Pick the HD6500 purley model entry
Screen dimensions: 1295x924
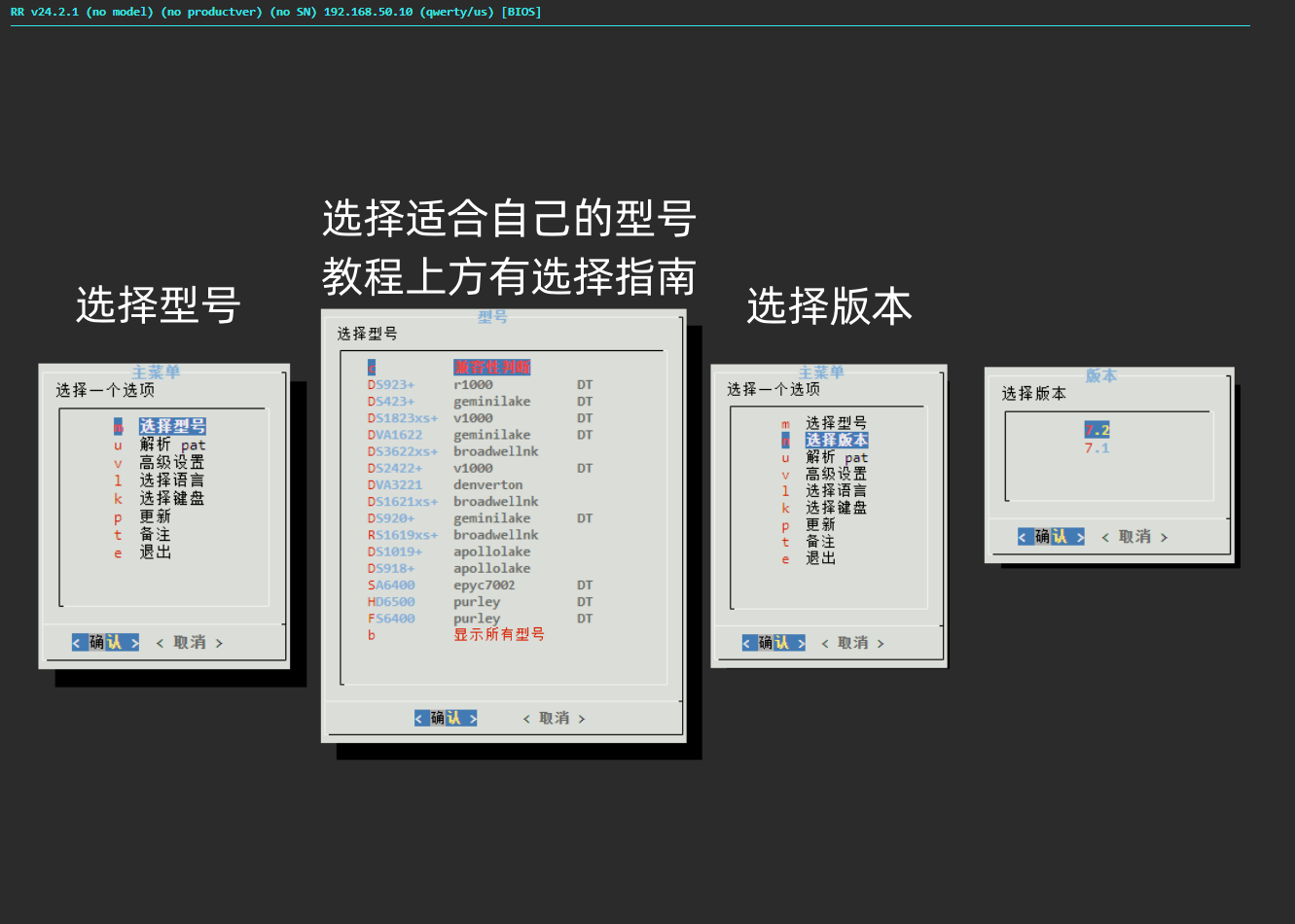[x=391, y=602]
